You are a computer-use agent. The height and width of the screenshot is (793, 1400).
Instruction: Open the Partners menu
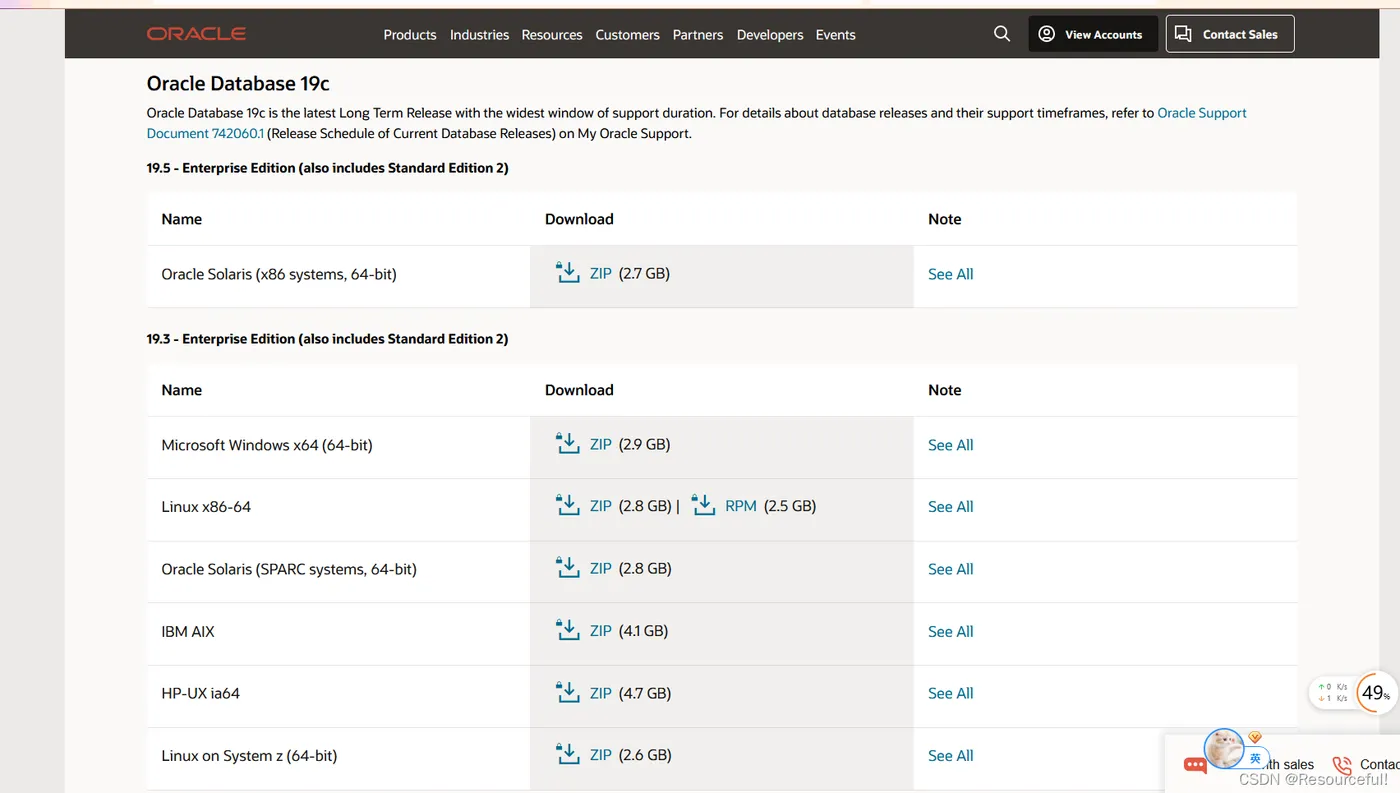pos(698,34)
